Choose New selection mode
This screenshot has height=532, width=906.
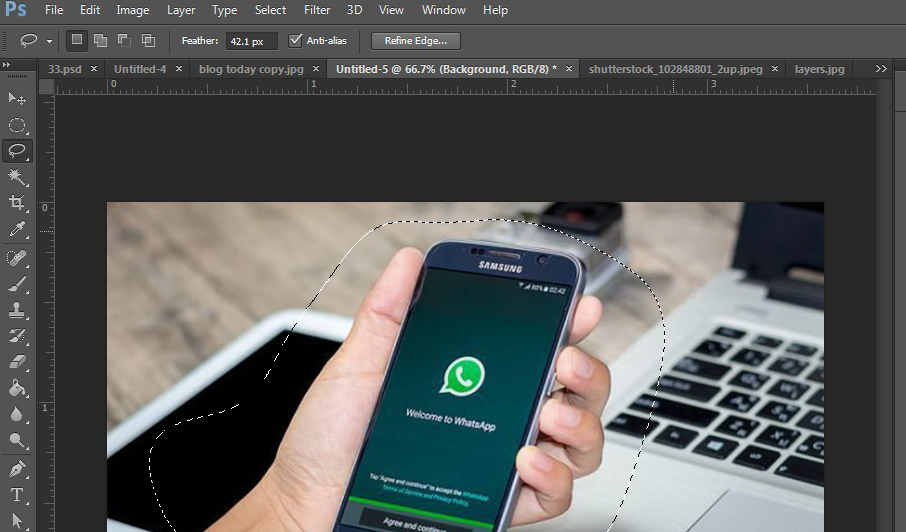[x=76, y=40]
